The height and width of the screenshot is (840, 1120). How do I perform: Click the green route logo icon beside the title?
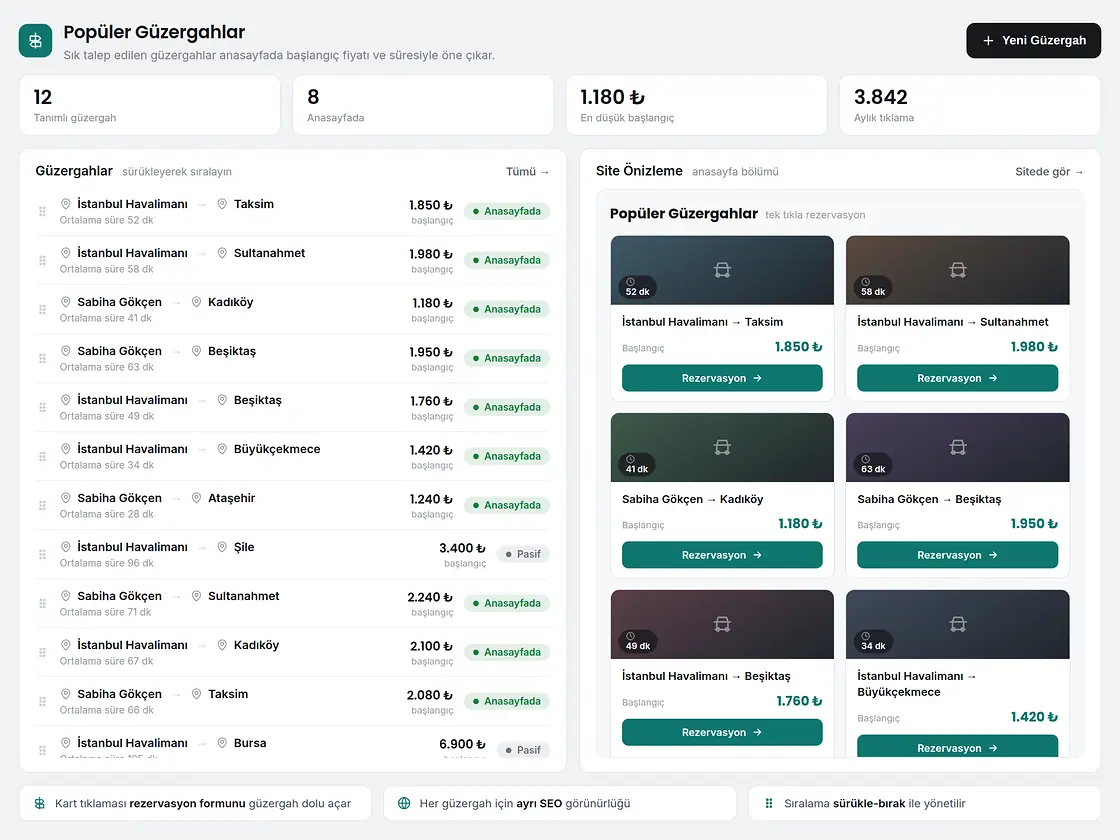point(35,41)
